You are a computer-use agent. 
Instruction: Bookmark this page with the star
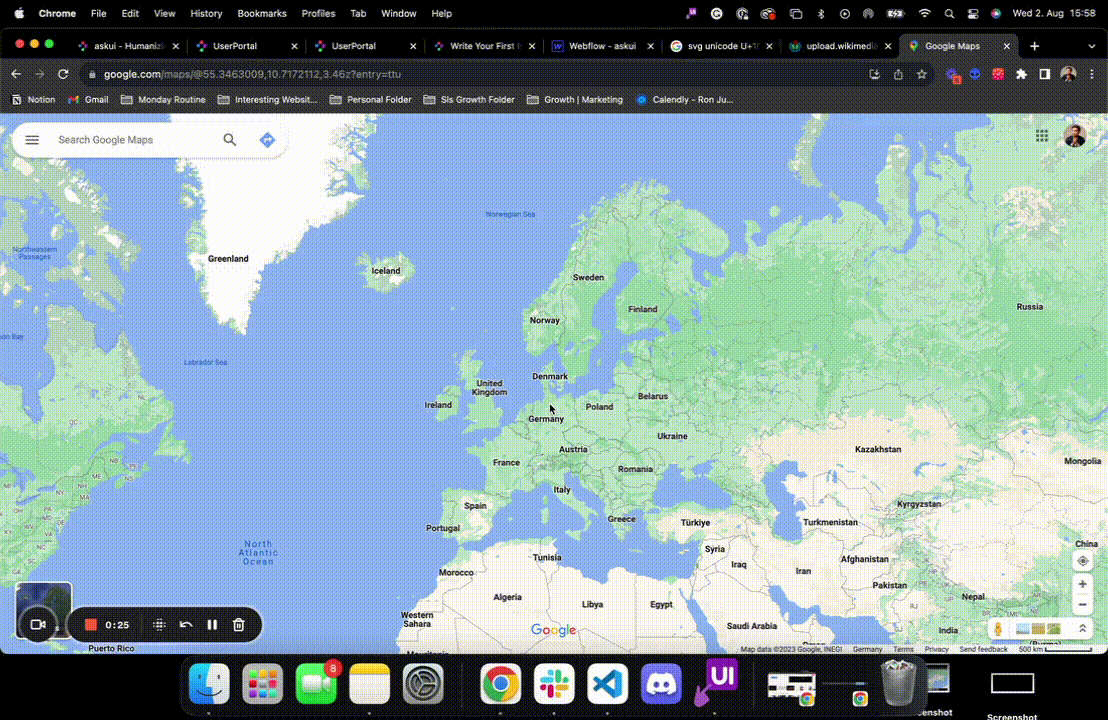click(921, 74)
